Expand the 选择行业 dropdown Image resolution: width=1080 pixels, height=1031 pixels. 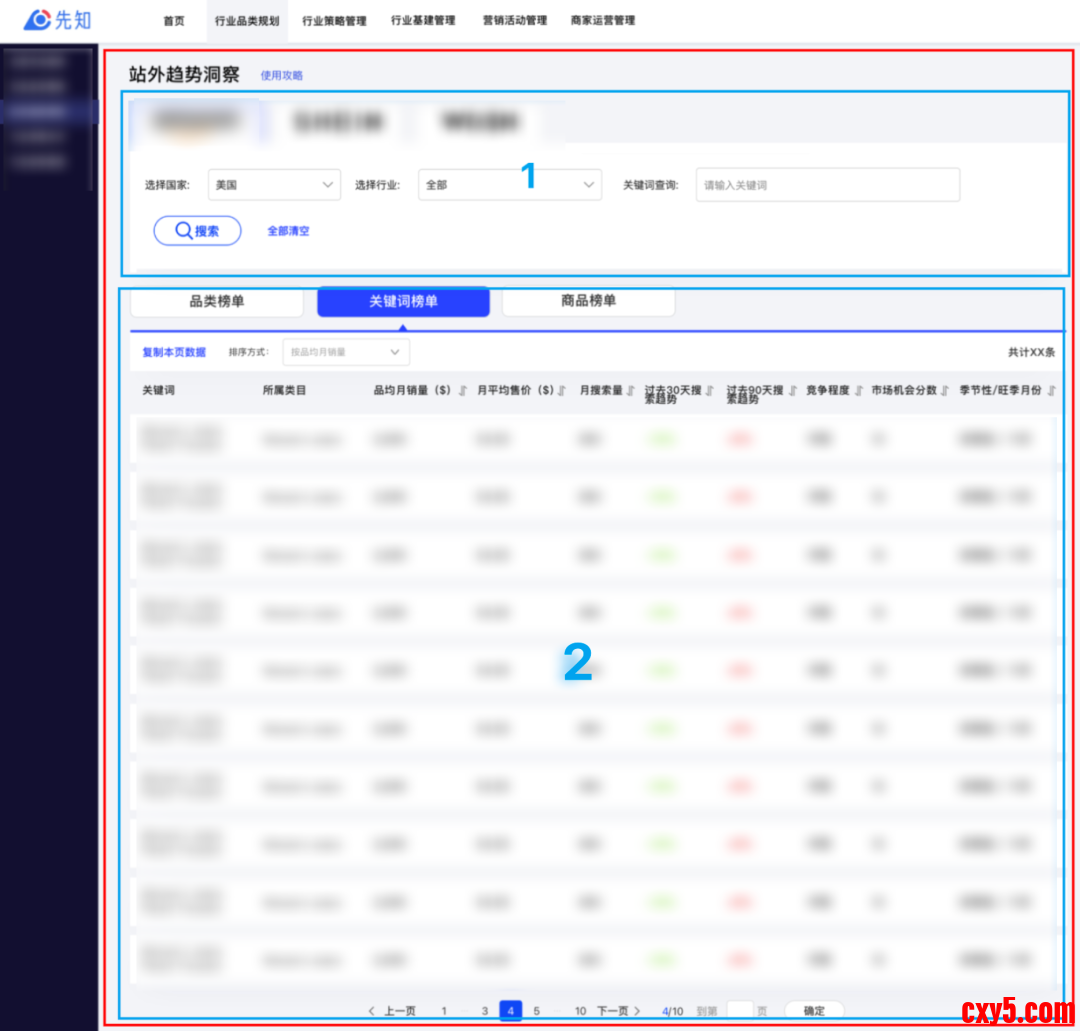[x=509, y=185]
